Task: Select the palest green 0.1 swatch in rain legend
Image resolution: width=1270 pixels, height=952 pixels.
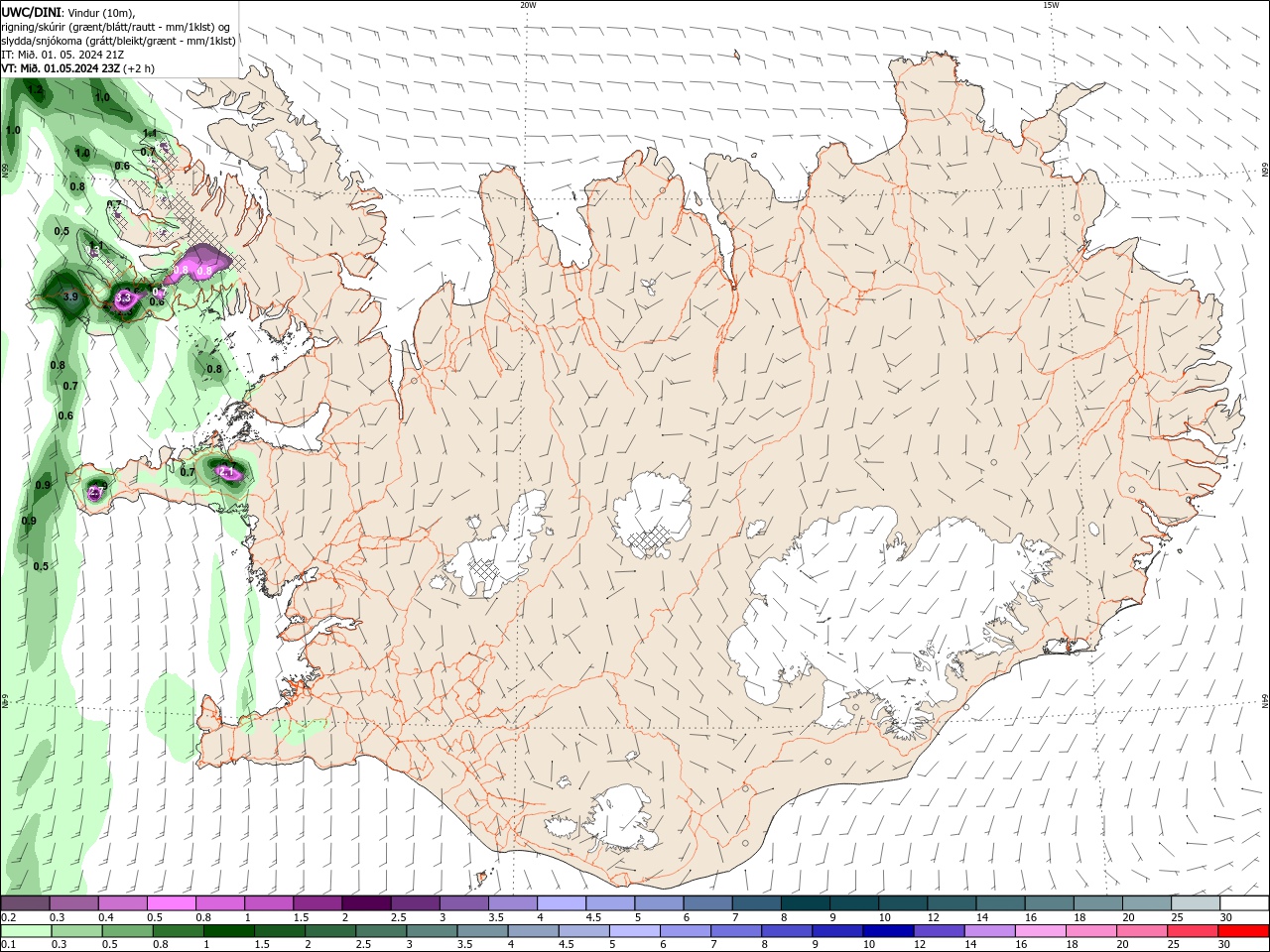Action: tap(26, 931)
